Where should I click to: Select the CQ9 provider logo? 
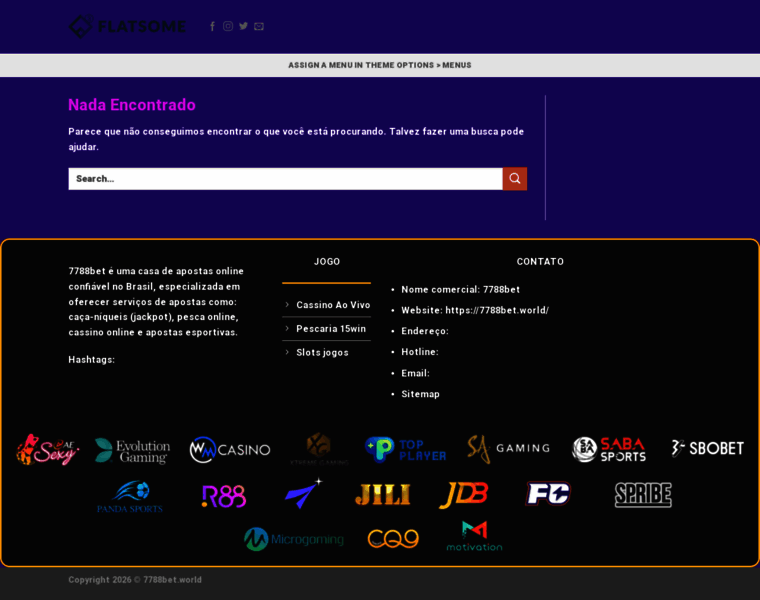[393, 539]
